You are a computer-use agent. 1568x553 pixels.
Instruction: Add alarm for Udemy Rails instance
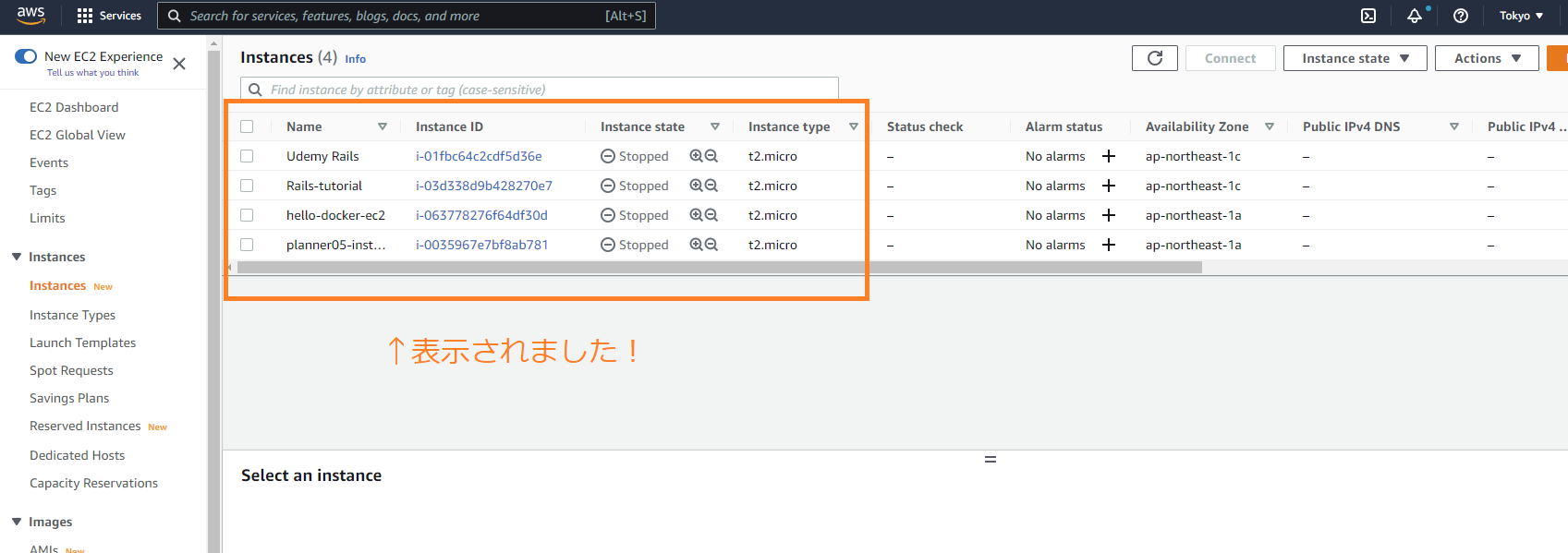(x=1109, y=156)
